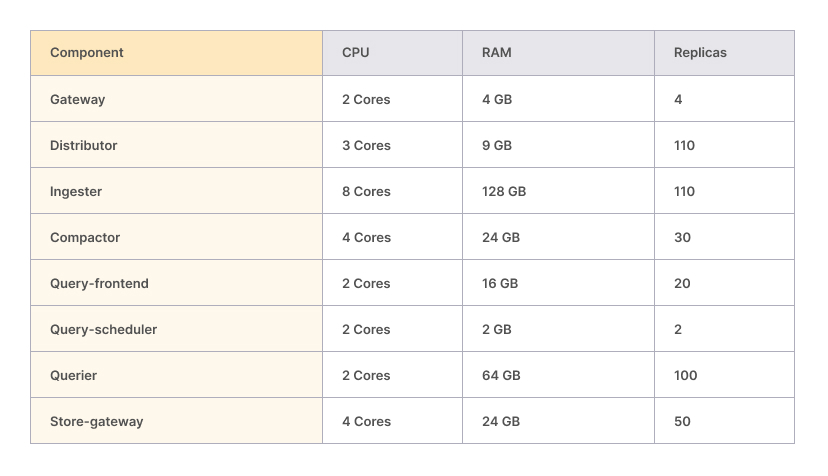
Task: Click the 3 Cores CPU cell
Action: 366,146
